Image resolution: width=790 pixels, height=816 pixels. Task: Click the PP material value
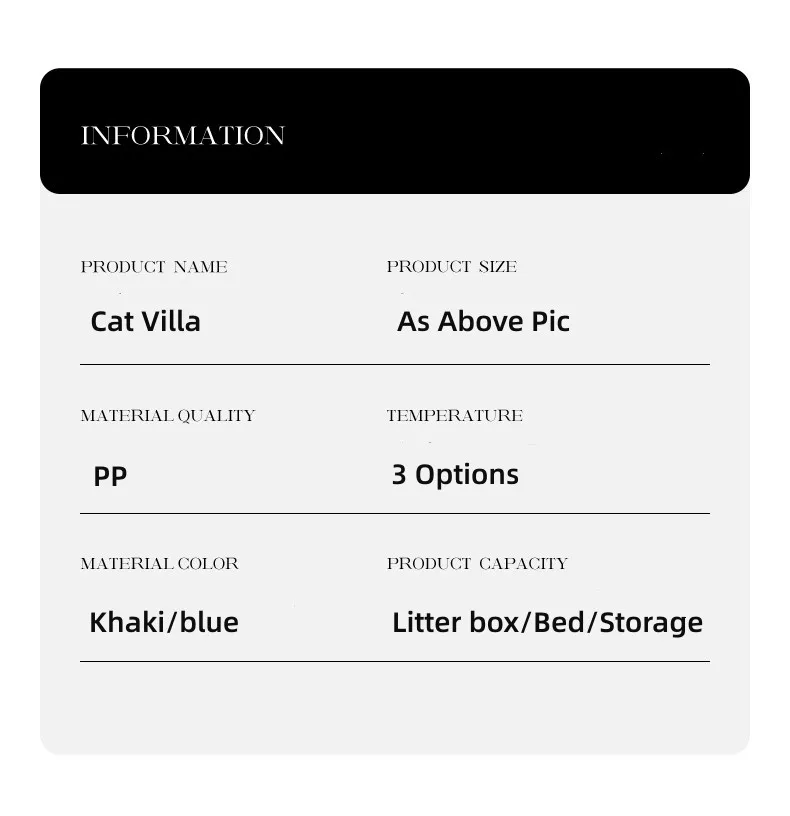(110, 476)
